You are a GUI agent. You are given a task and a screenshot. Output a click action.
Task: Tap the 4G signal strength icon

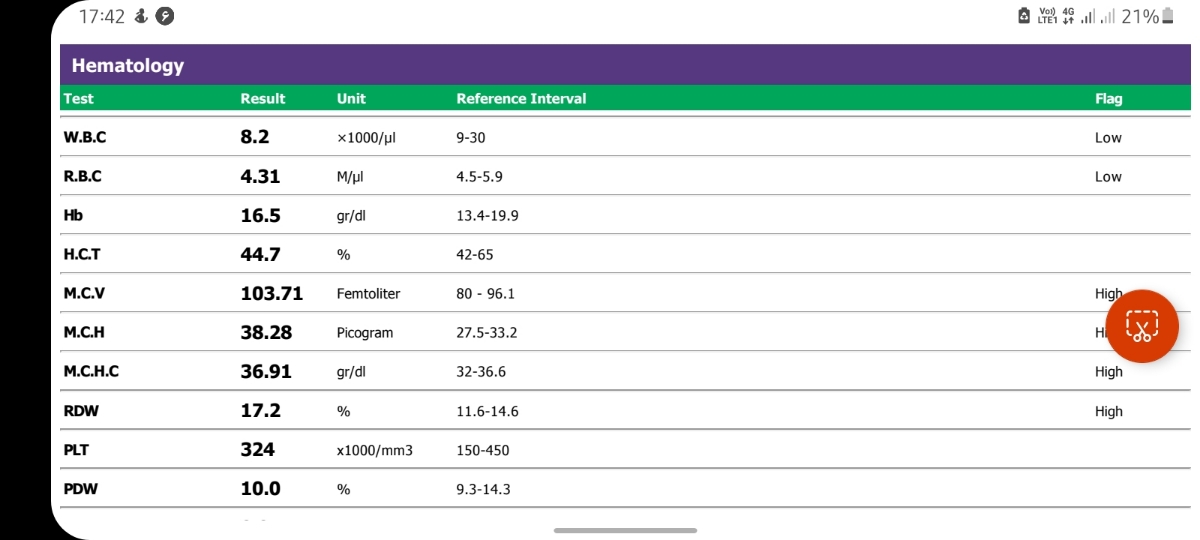coord(1069,16)
